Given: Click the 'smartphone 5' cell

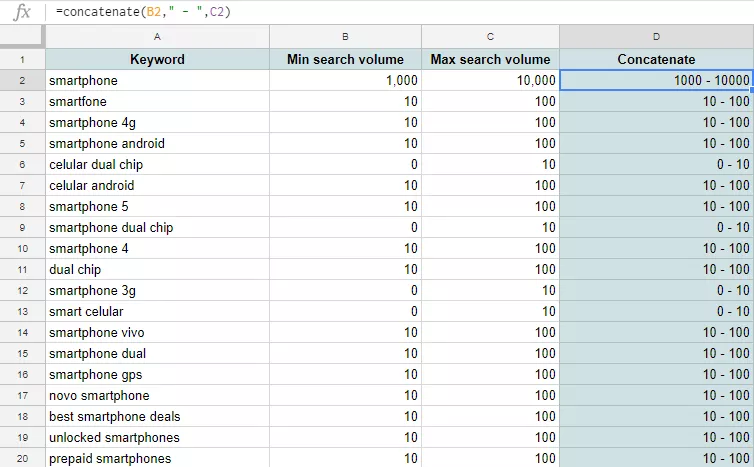Looking at the screenshot, I should (157, 206).
